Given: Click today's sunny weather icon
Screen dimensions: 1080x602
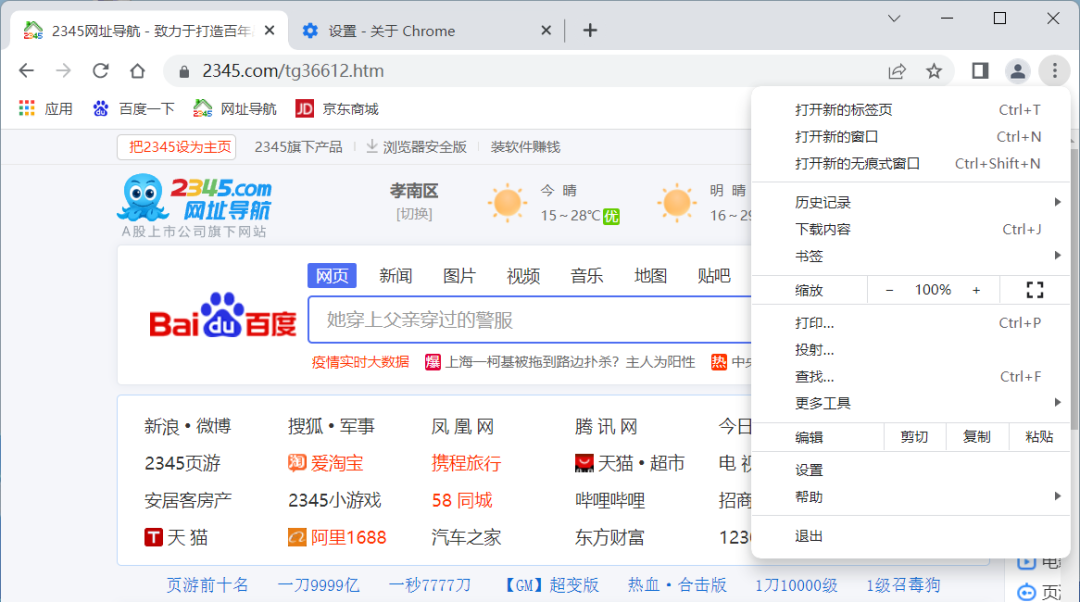Looking at the screenshot, I should (508, 203).
